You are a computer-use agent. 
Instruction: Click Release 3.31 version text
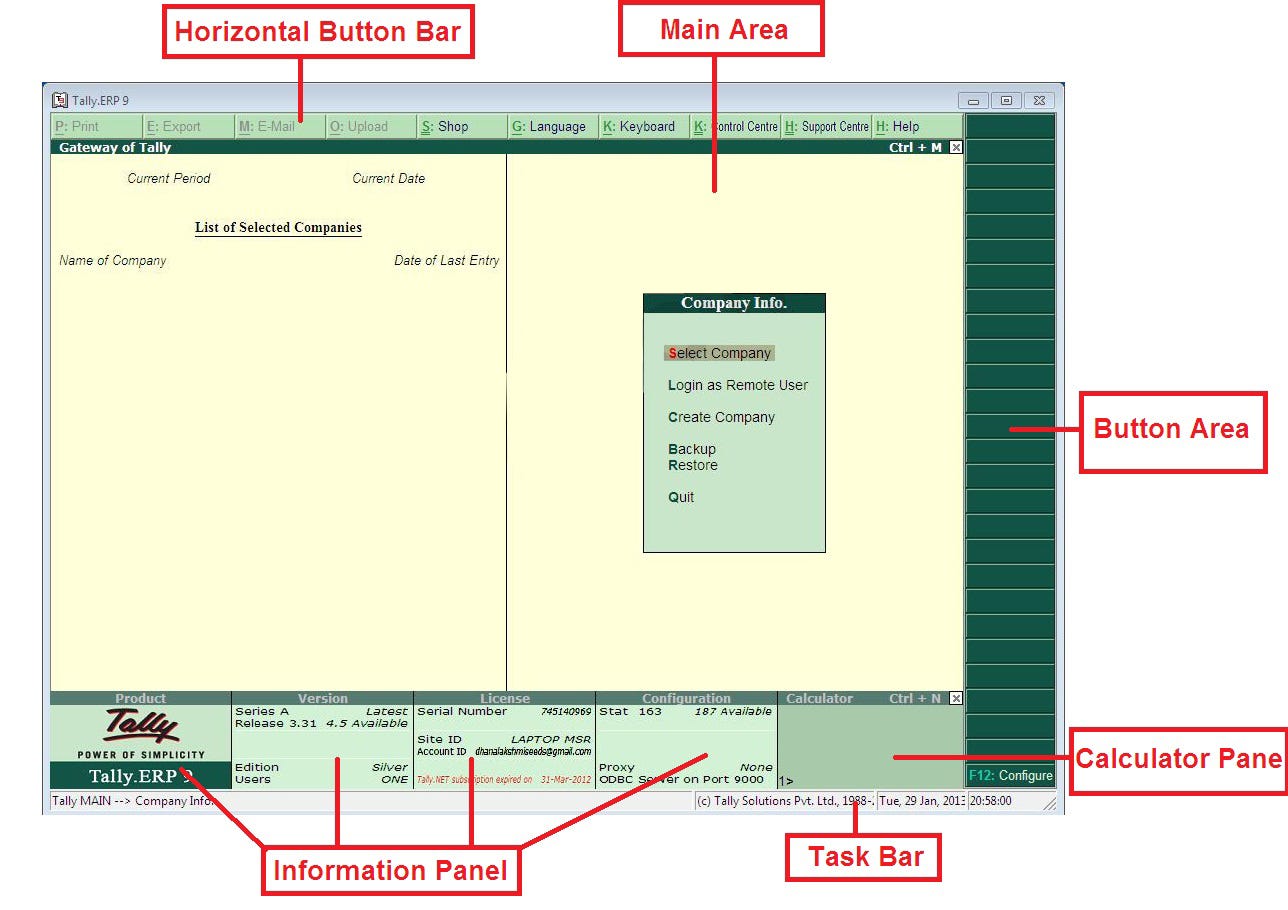276,723
